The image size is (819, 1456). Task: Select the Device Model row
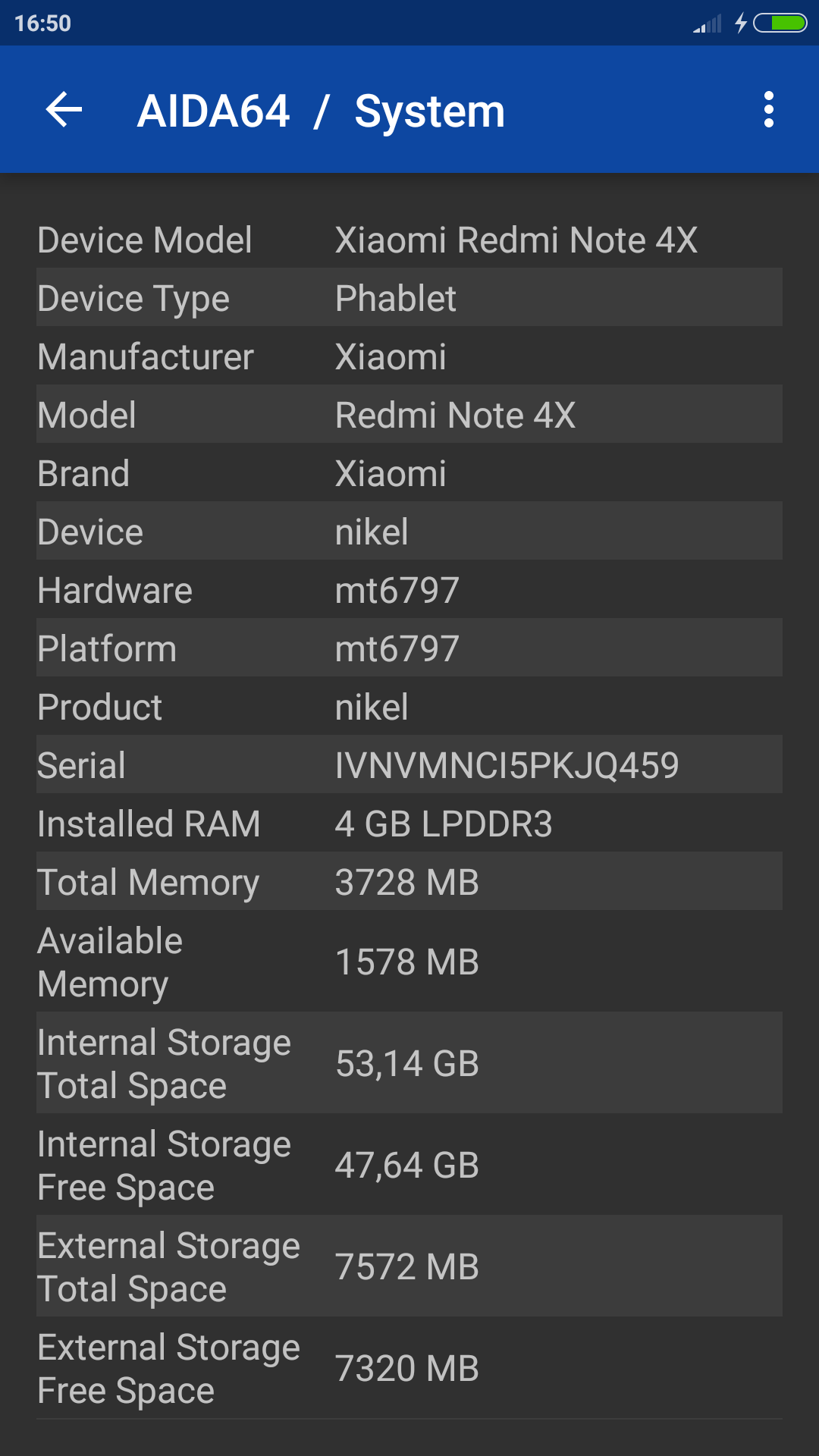pyautogui.click(x=409, y=240)
